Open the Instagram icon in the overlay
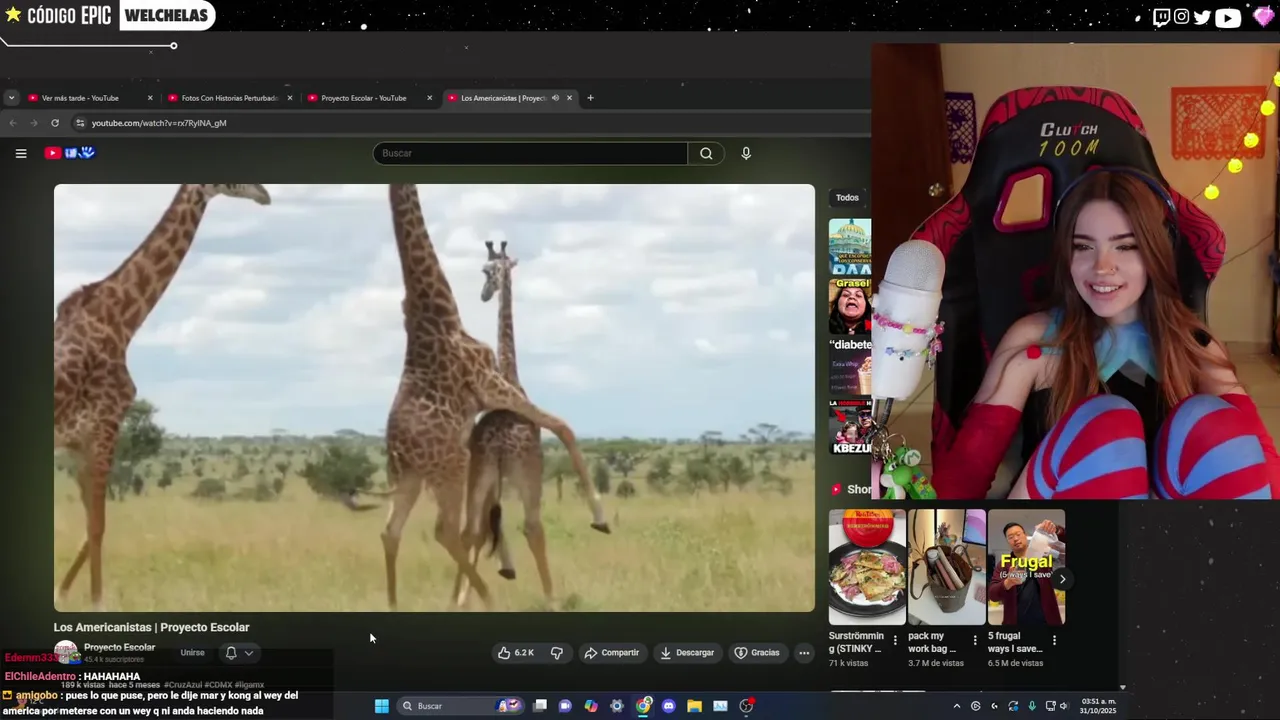Image resolution: width=1280 pixels, height=720 pixels. pos(1182,16)
